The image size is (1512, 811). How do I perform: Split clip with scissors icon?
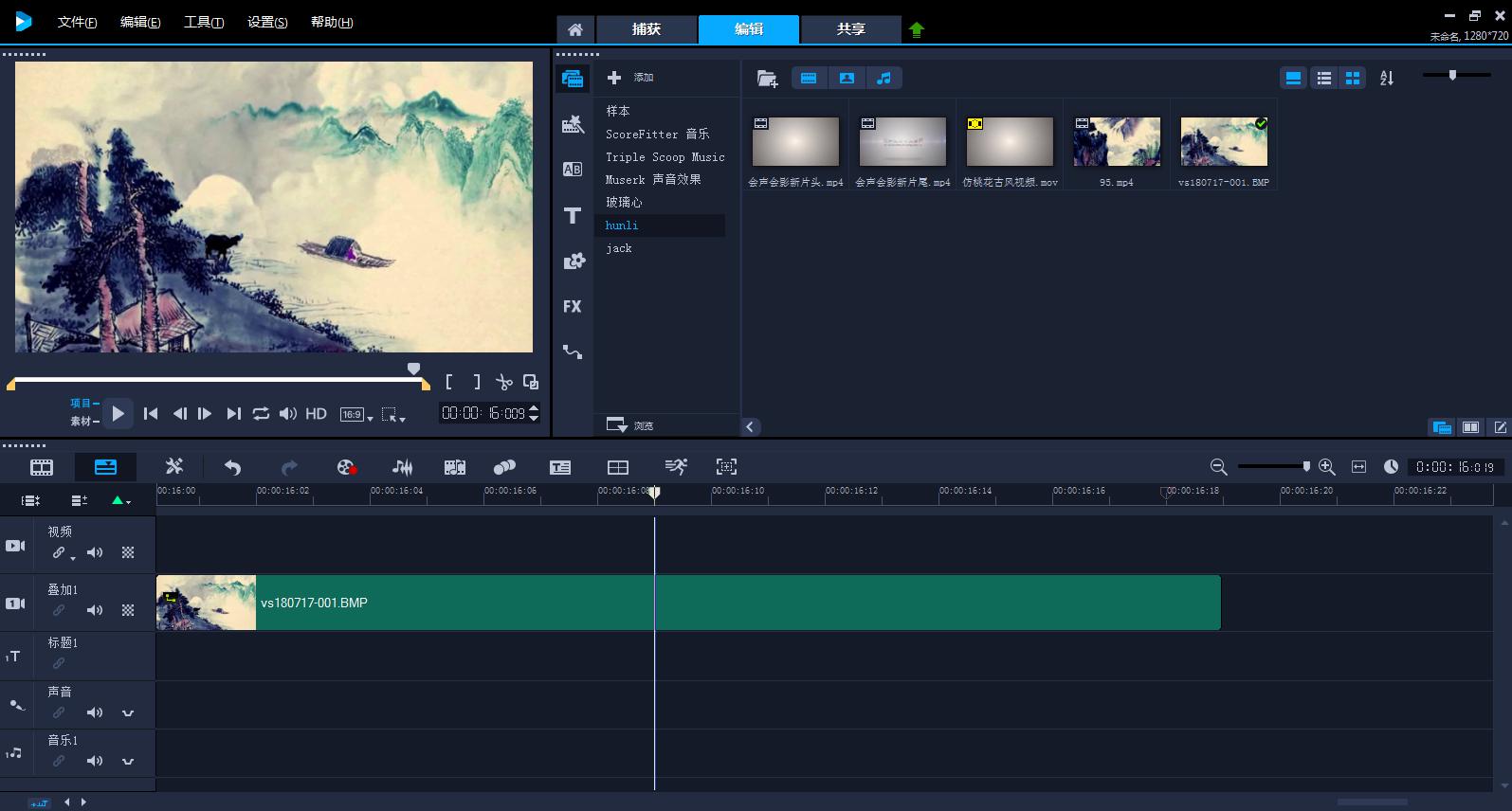(x=504, y=382)
